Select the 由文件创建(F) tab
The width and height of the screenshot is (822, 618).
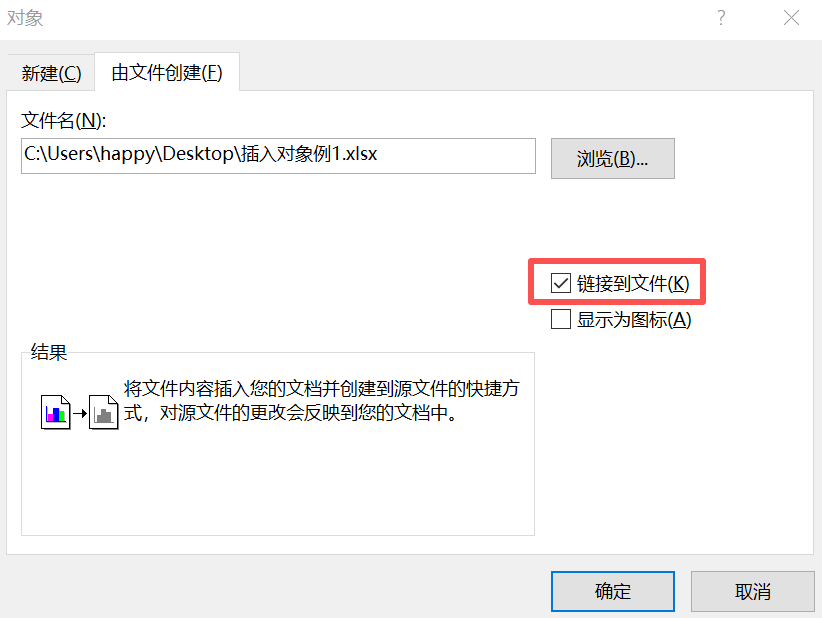tap(167, 72)
